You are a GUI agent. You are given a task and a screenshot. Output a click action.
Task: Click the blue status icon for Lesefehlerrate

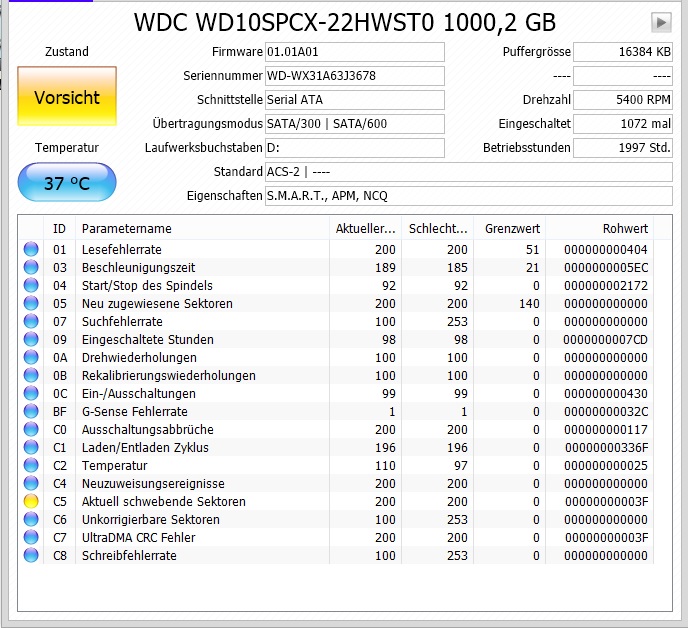click(31, 249)
